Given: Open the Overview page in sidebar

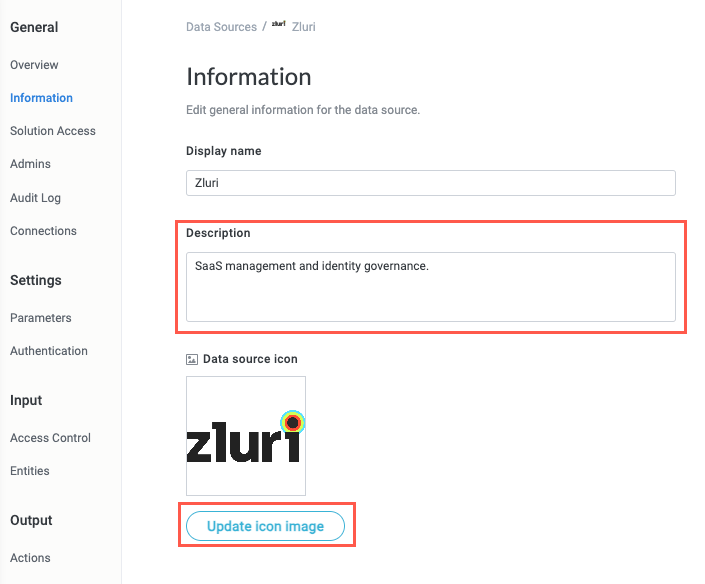Looking at the screenshot, I should point(34,65).
